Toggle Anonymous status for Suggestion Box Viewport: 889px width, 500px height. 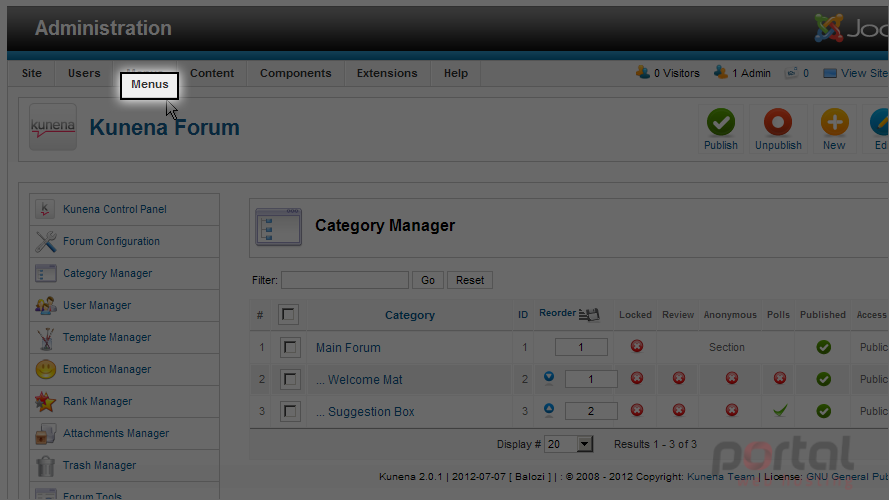coord(732,409)
